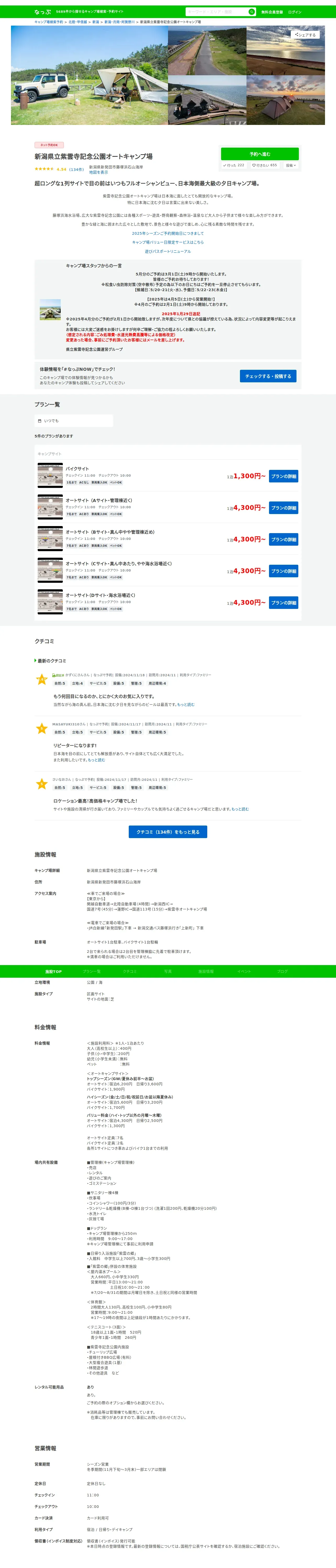Image resolution: width=336 pixels, height=1568 pixels.
Task: Click プランの詳細 for Aサイト plan
Action: tap(284, 508)
